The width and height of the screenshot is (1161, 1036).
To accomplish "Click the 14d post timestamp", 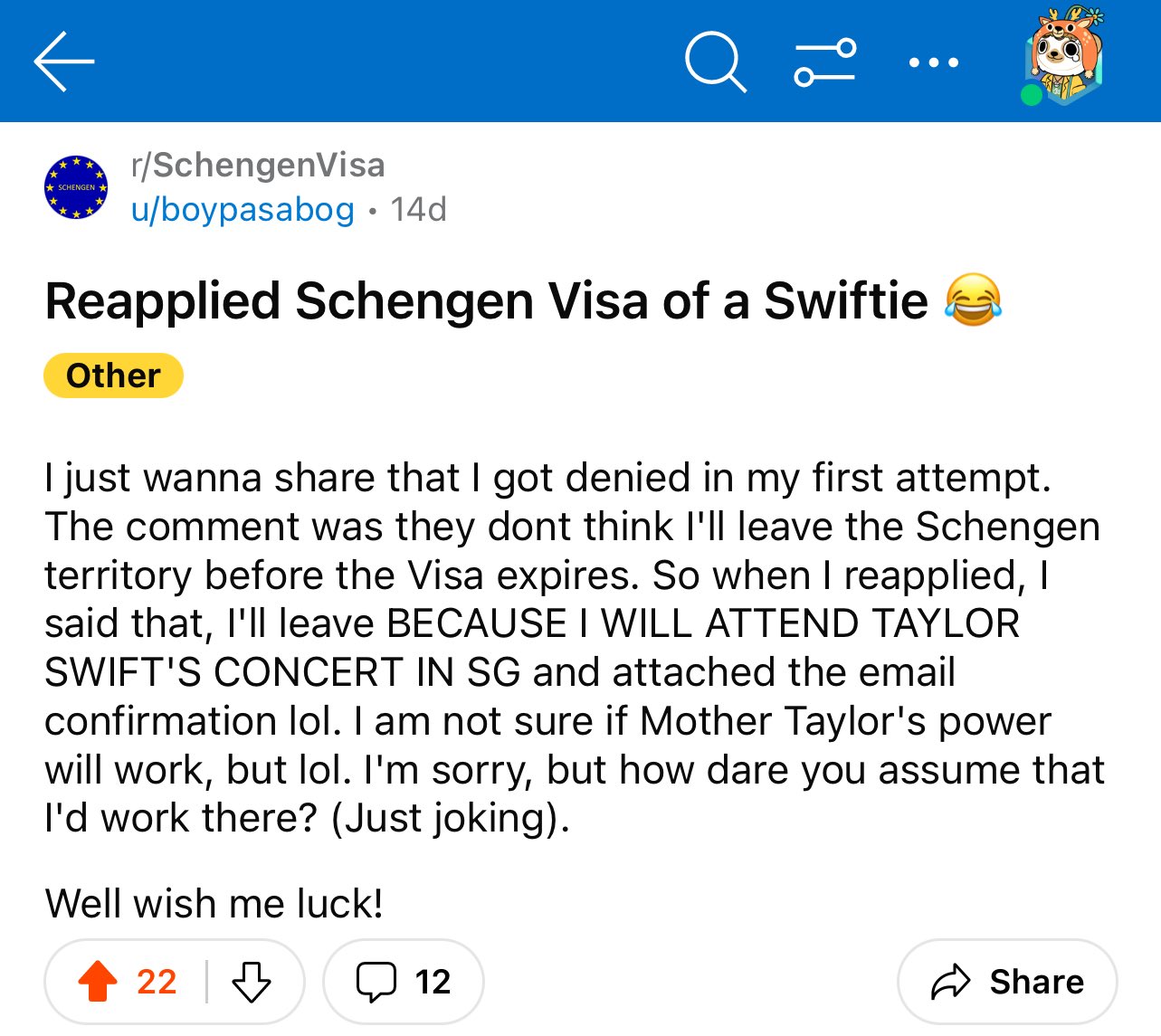I will tap(418, 210).
